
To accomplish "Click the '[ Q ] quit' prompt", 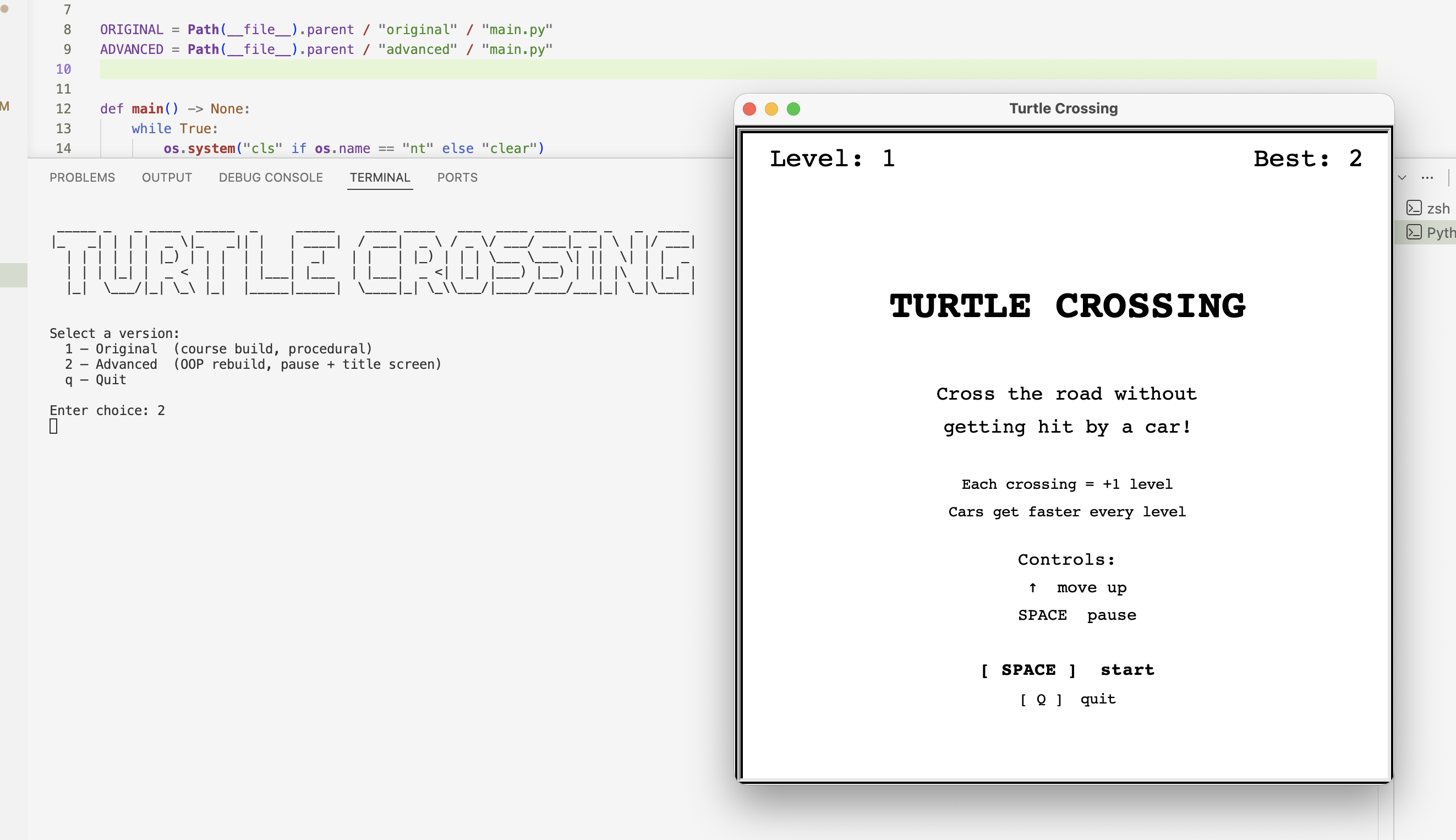I will 1068,699.
